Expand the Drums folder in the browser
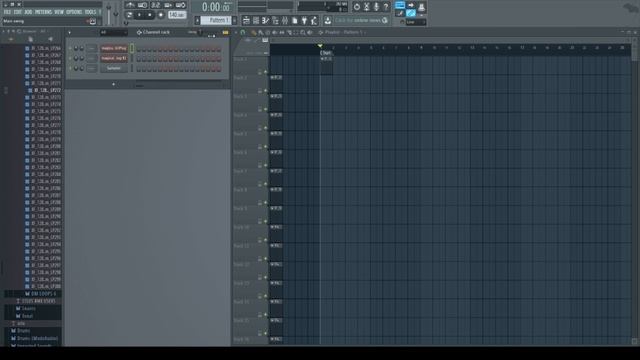 pyautogui.click(x=23, y=331)
